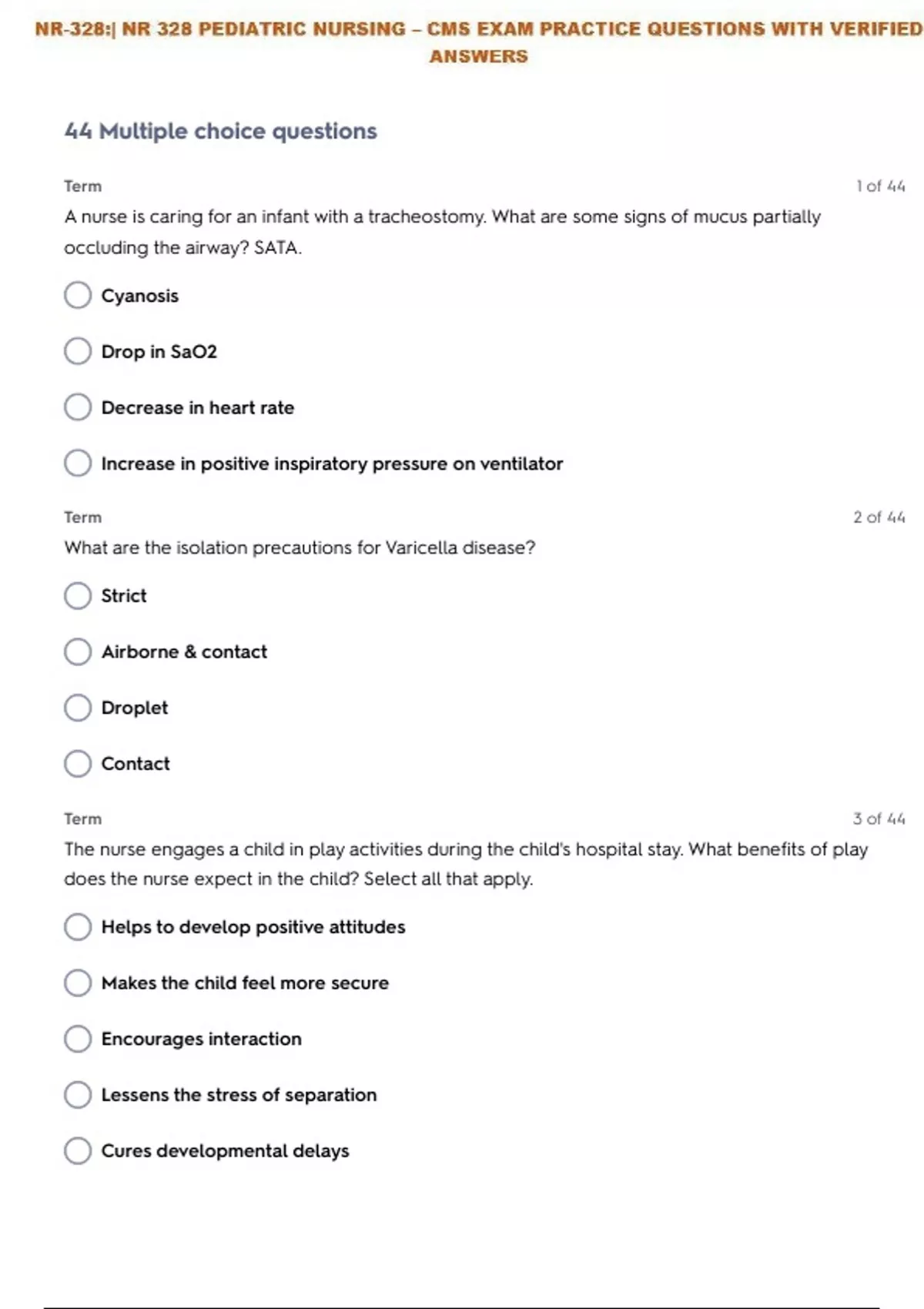Click the 1 of 44 counter
The width and height of the screenshot is (924, 1309).
pyautogui.click(x=880, y=186)
